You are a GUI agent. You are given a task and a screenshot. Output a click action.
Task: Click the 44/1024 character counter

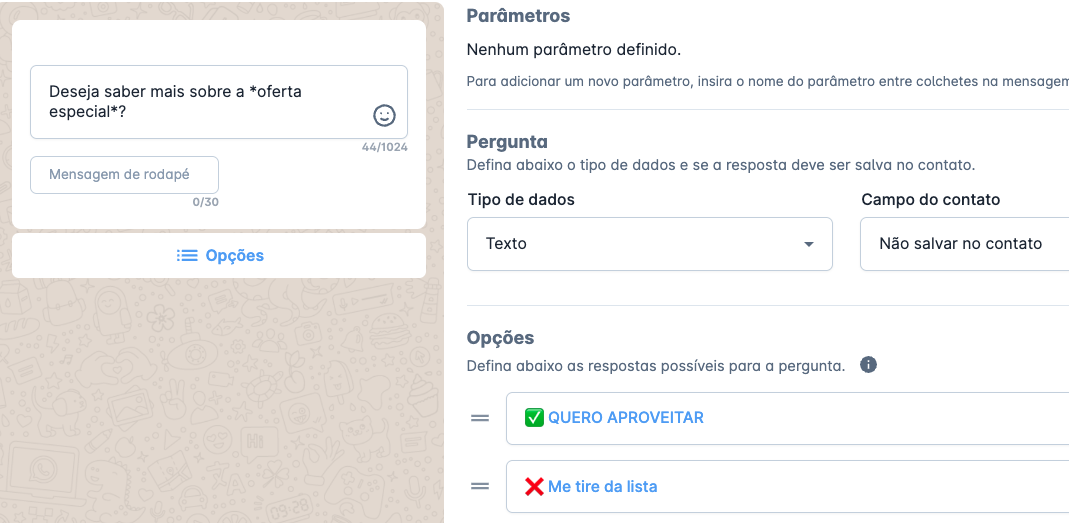coord(385,147)
